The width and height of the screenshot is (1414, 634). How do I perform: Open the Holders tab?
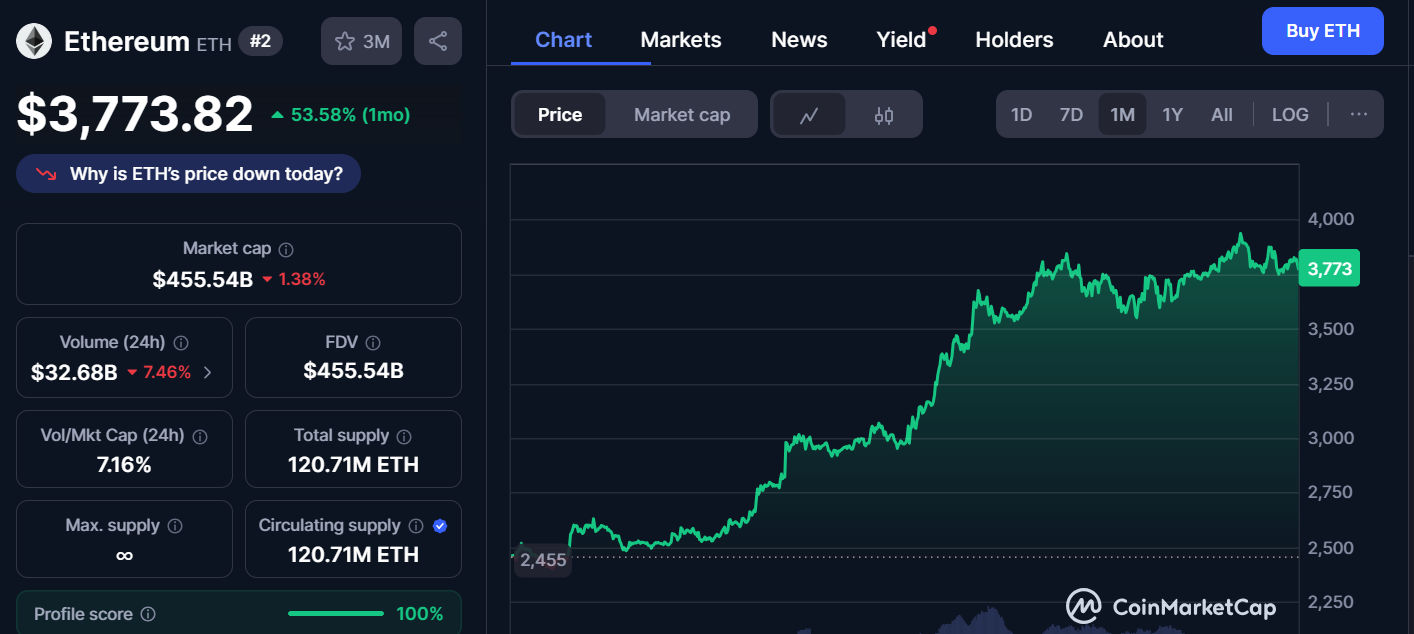coord(1014,39)
